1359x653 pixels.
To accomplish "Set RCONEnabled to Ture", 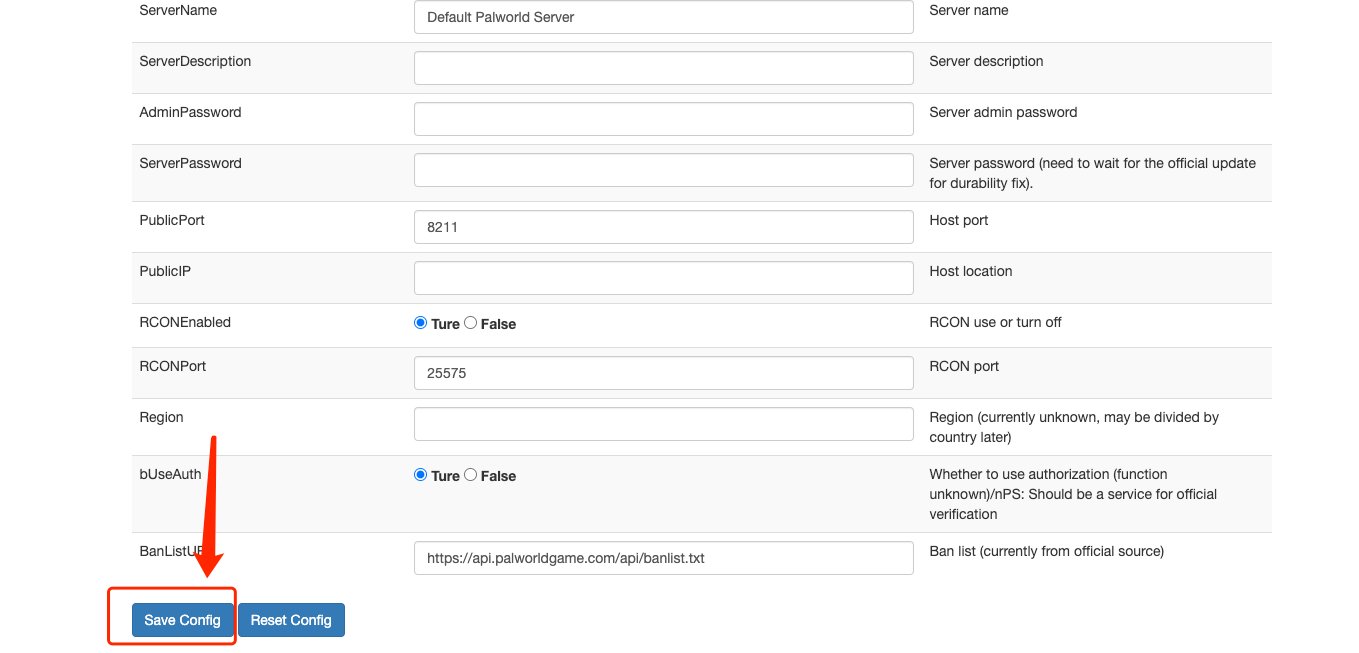I will click(421, 323).
